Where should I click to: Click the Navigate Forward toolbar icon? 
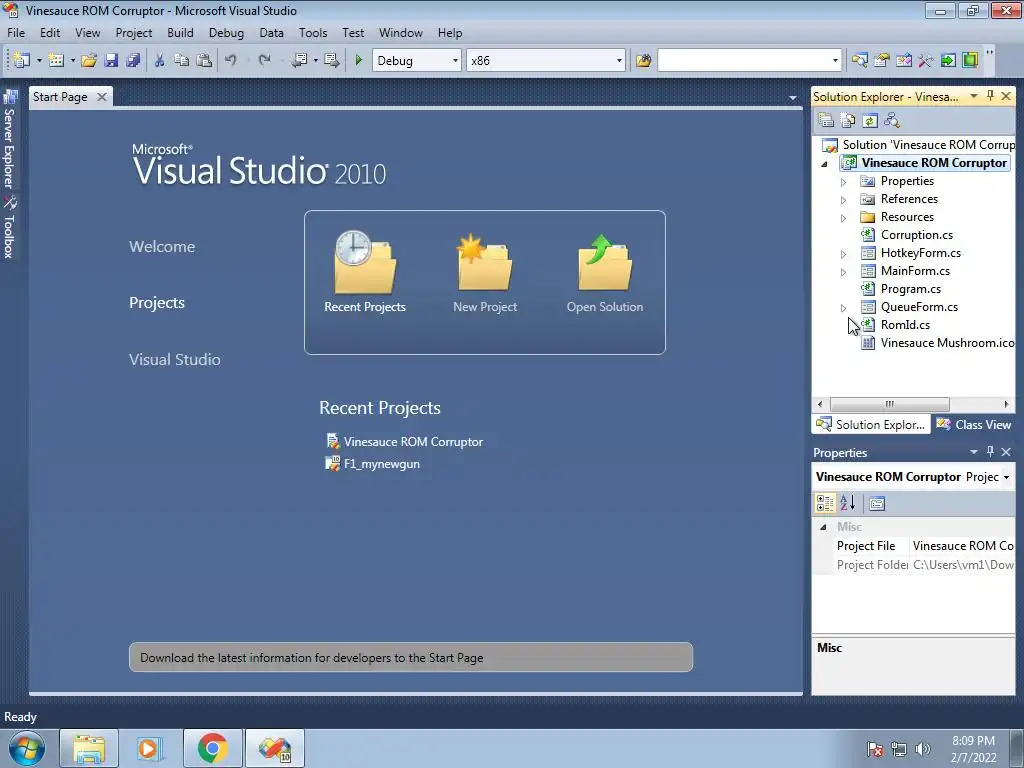332,60
